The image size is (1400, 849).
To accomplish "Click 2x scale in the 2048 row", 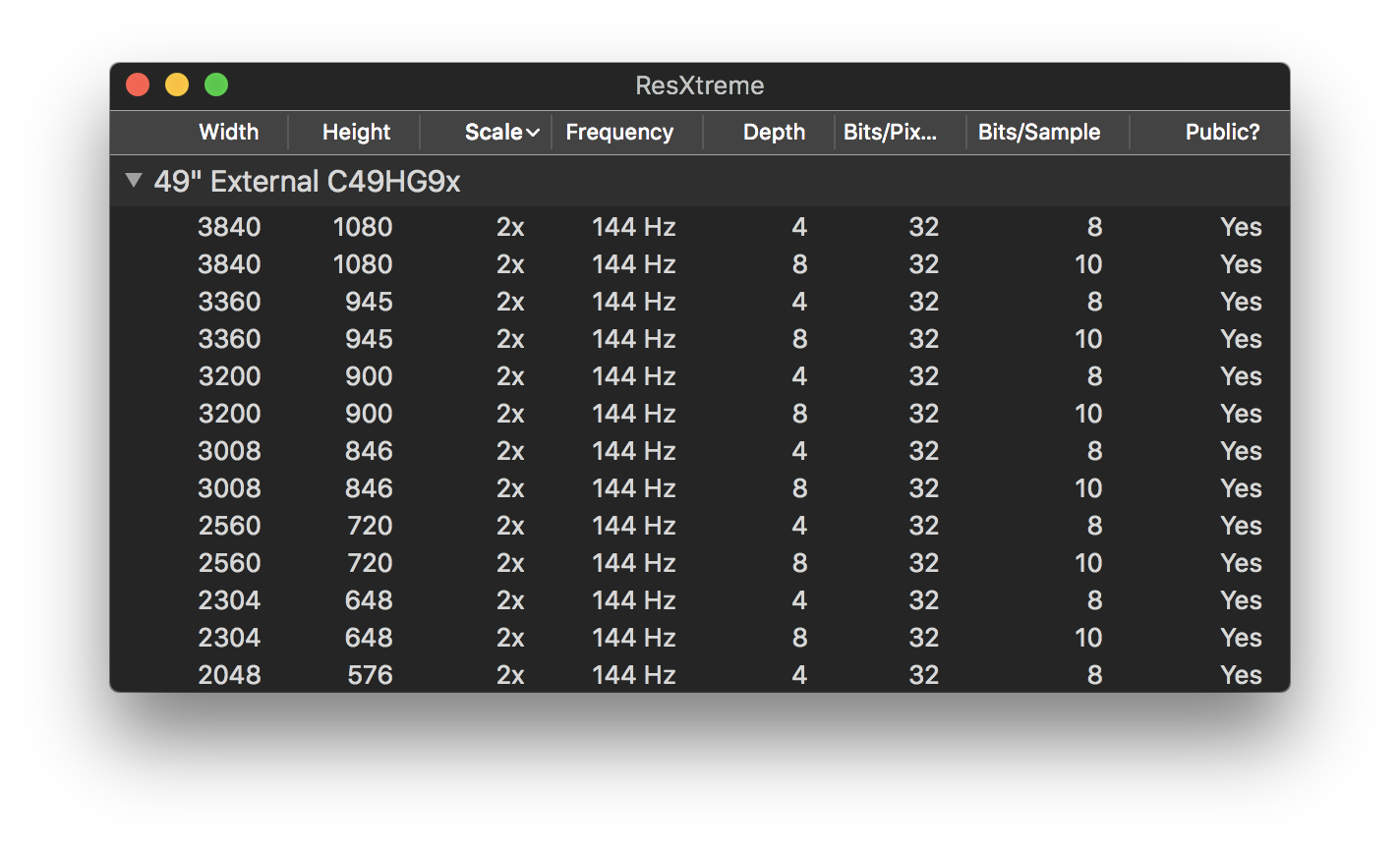I will [x=510, y=675].
